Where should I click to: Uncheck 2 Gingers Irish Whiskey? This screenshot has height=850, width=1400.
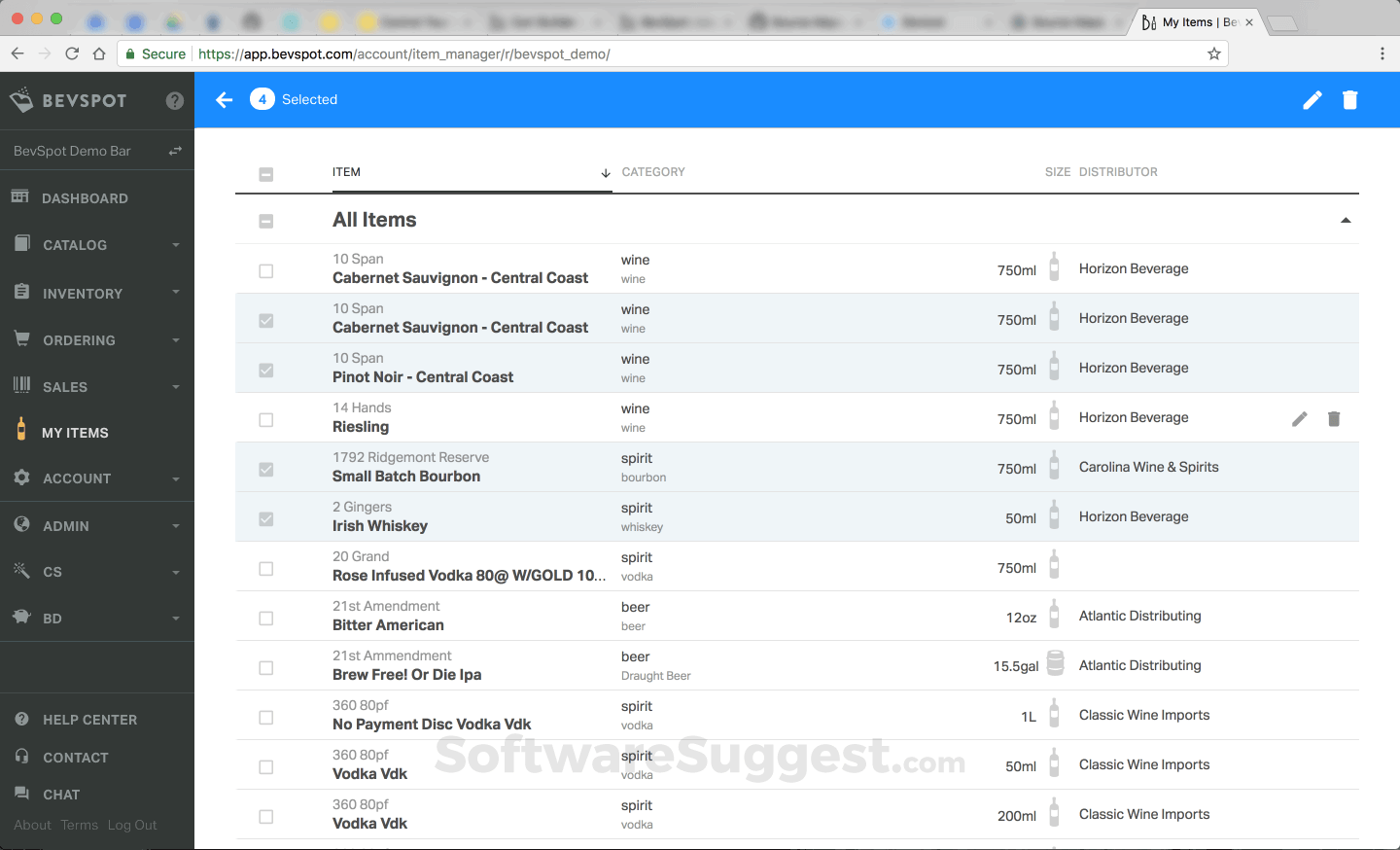(265, 518)
